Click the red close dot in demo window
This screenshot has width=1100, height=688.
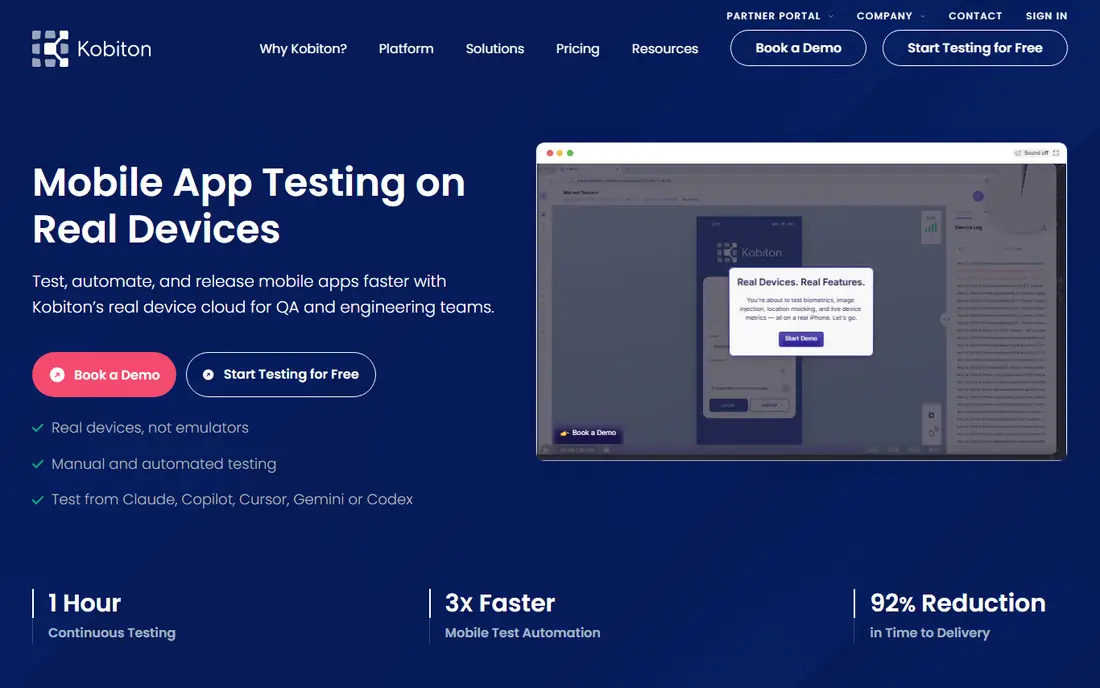550,153
